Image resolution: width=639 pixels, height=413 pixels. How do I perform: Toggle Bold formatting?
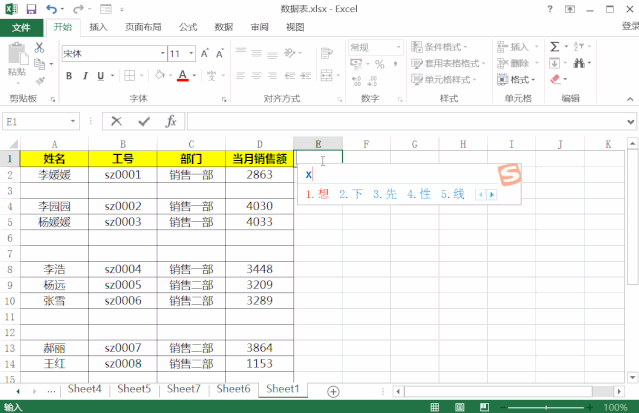pos(69,76)
